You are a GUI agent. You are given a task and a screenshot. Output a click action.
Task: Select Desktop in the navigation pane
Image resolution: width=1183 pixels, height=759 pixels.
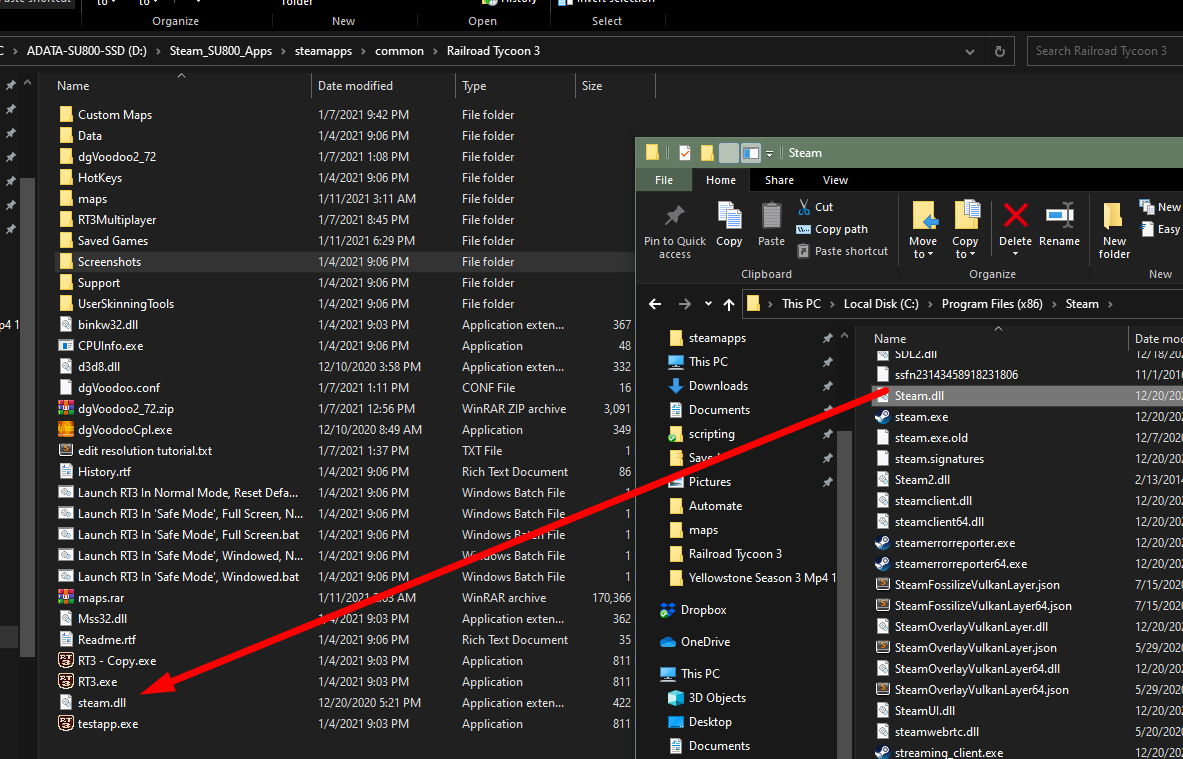pyautogui.click(x=710, y=722)
